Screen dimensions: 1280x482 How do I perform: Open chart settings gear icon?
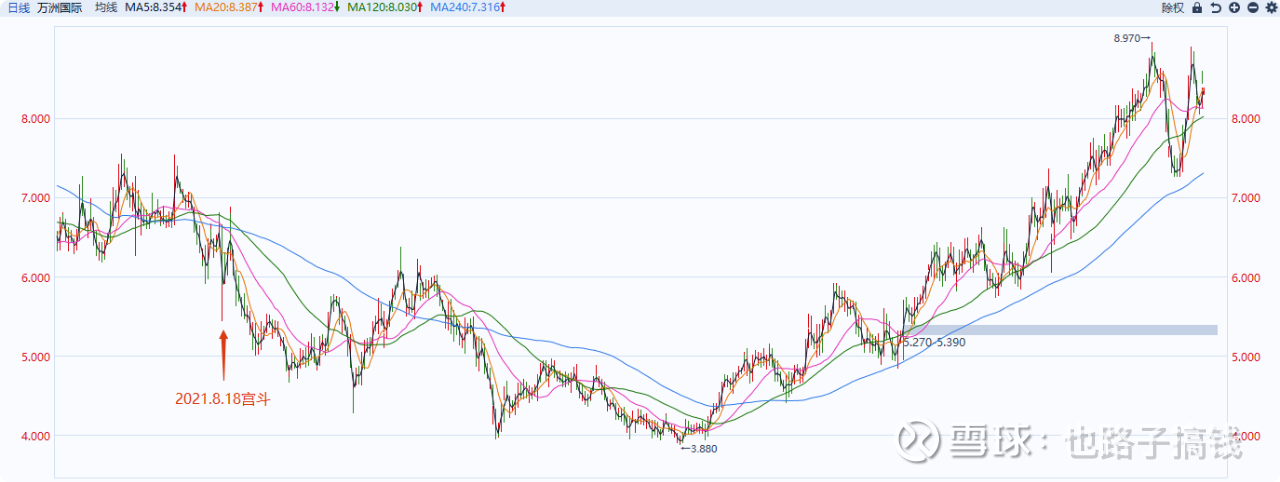[1270, 7]
